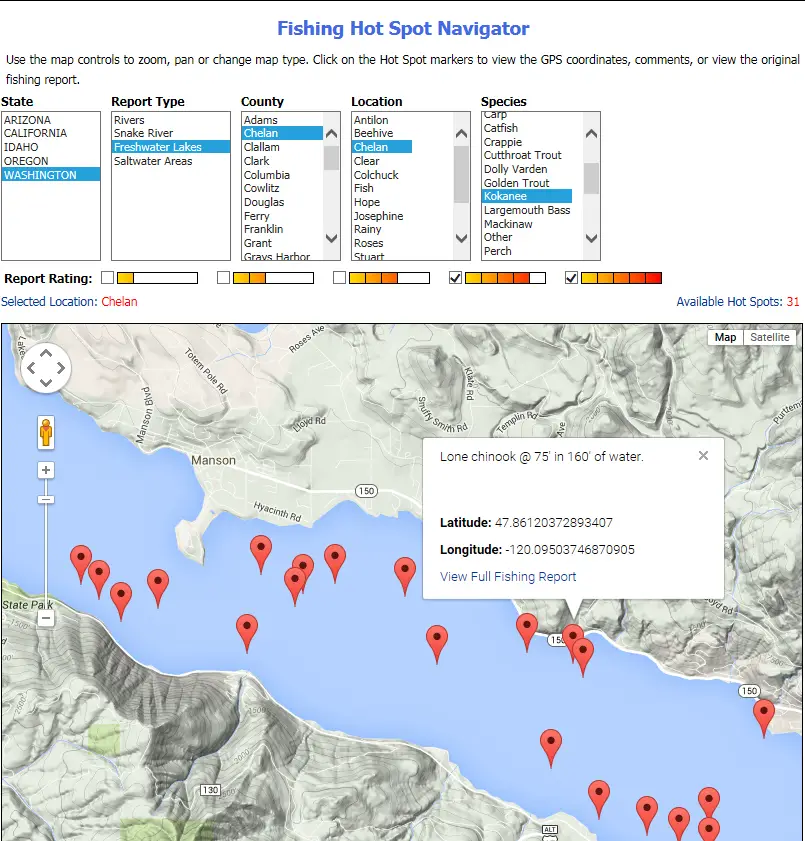
Task: Toggle the four-bar report rating checkbox
Action: [455, 278]
